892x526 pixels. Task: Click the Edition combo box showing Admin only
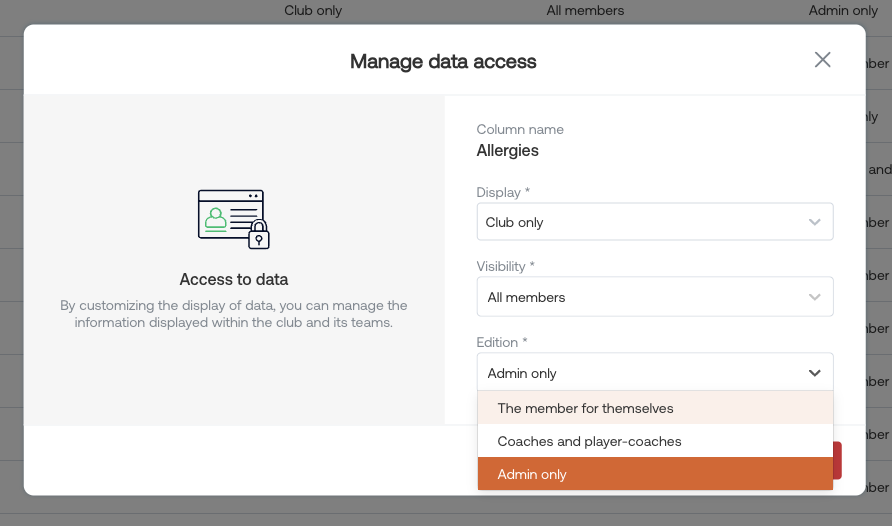655,372
